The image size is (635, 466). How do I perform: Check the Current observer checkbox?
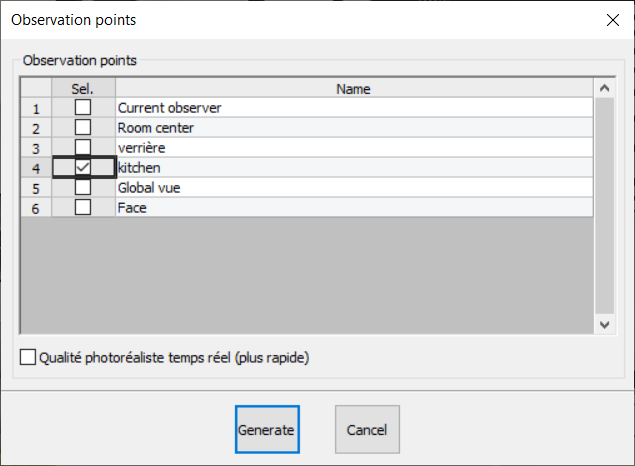(x=83, y=107)
